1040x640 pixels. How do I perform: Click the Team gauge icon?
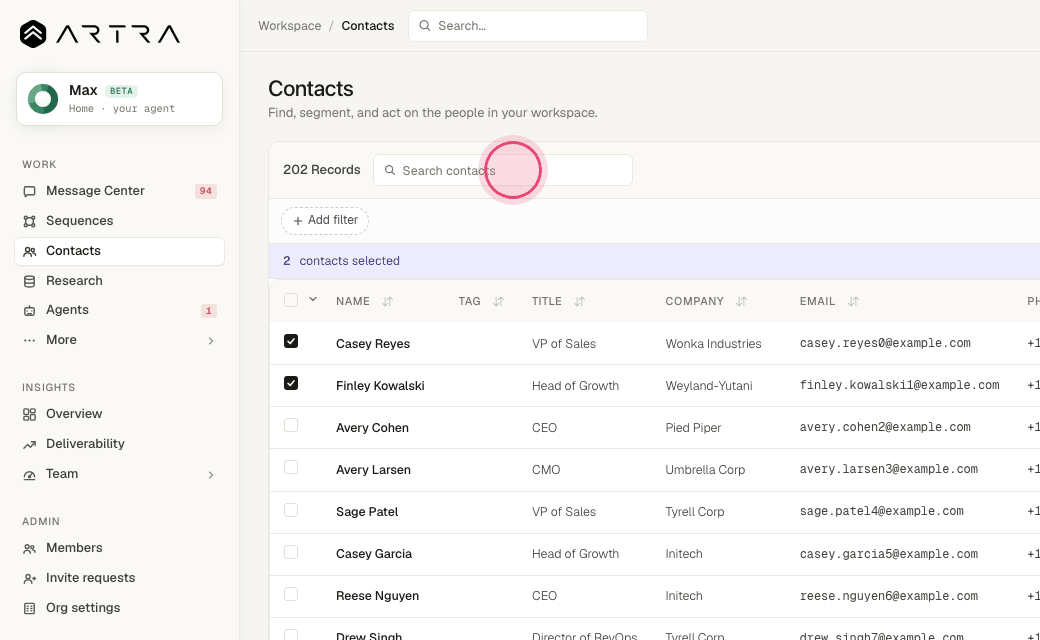click(x=29, y=475)
